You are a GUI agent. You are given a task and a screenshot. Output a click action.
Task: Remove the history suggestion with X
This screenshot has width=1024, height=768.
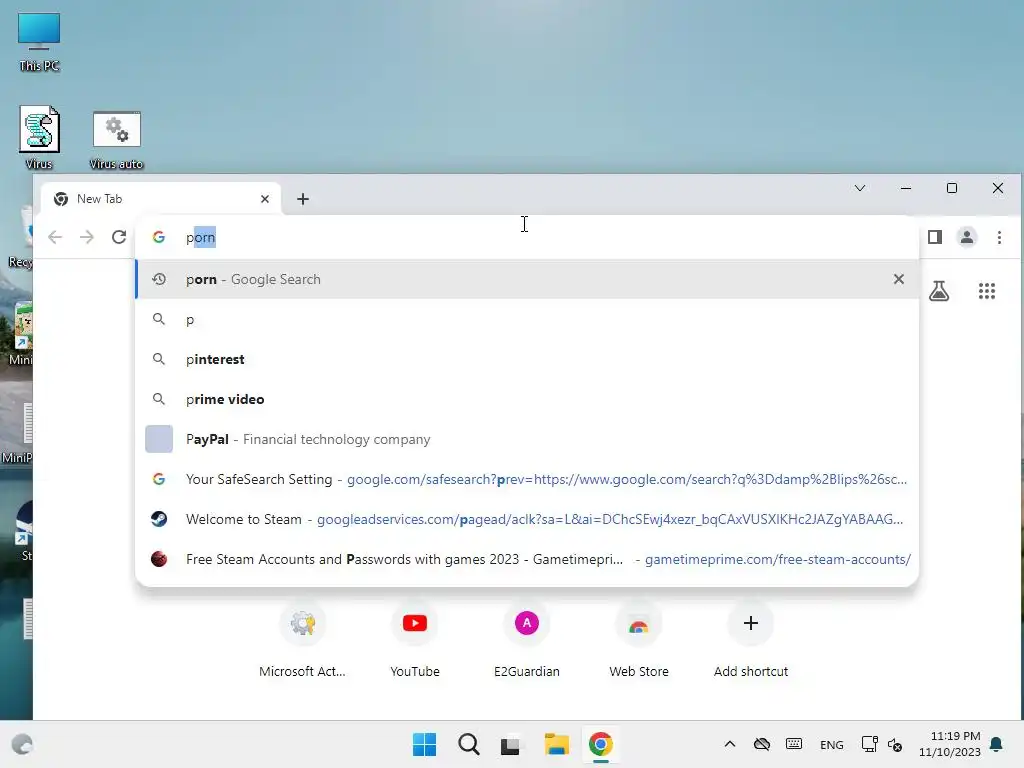[x=899, y=280]
